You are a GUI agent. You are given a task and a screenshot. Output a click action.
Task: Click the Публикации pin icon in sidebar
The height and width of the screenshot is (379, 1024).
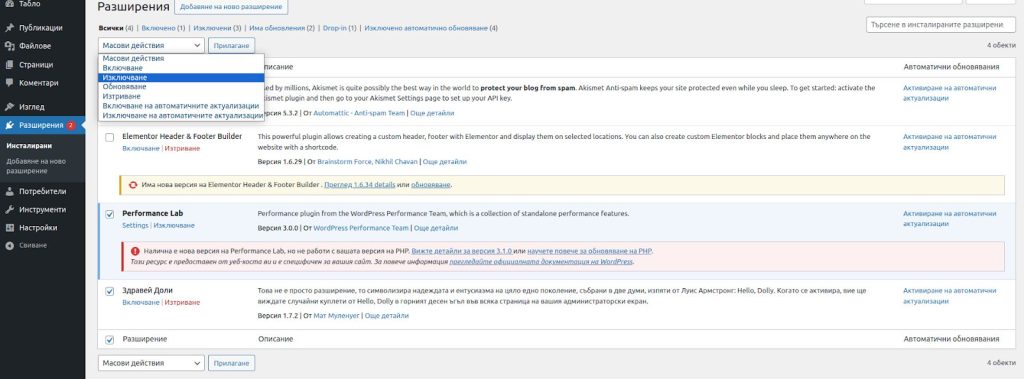point(9,28)
